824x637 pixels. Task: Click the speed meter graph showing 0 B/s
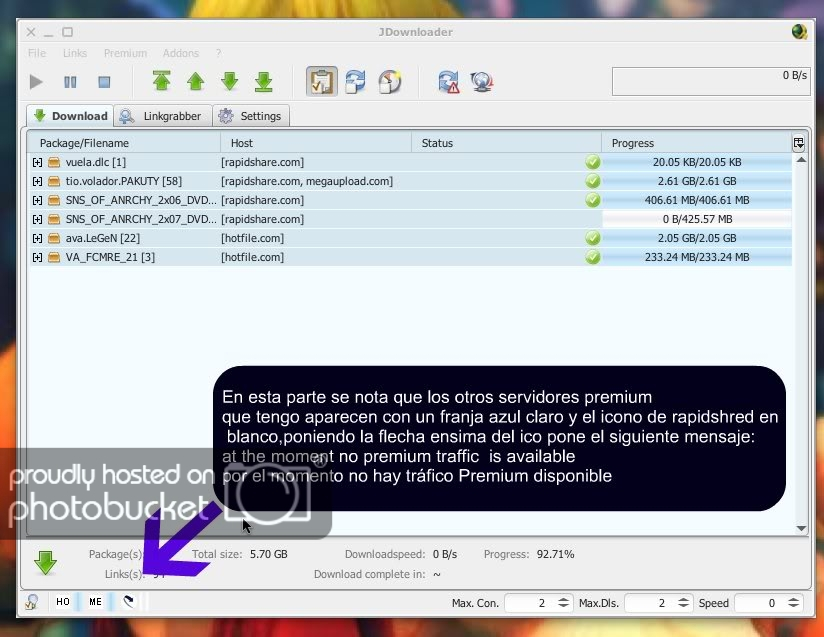[710, 81]
